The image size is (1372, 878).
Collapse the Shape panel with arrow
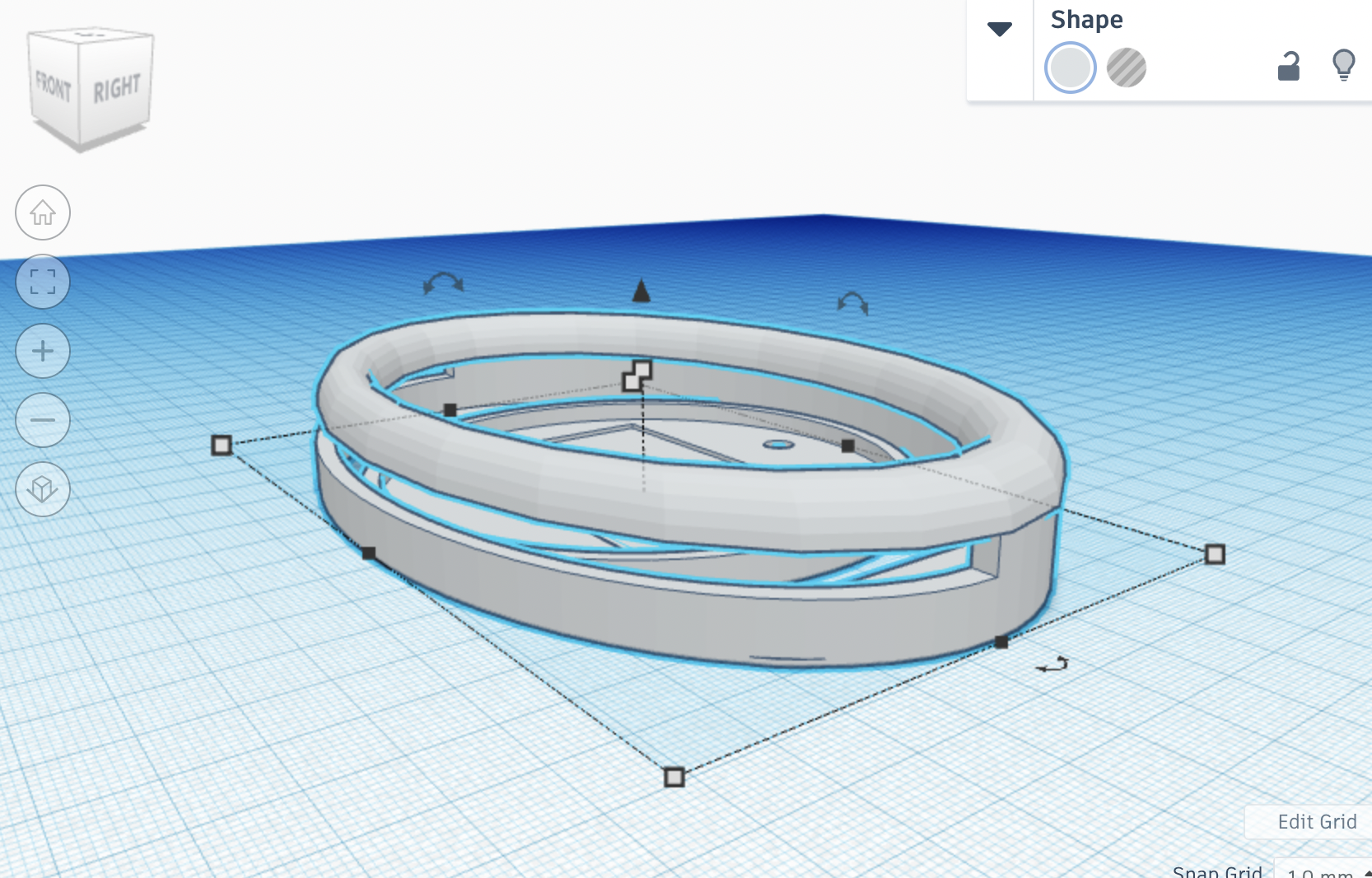pyautogui.click(x=1000, y=30)
